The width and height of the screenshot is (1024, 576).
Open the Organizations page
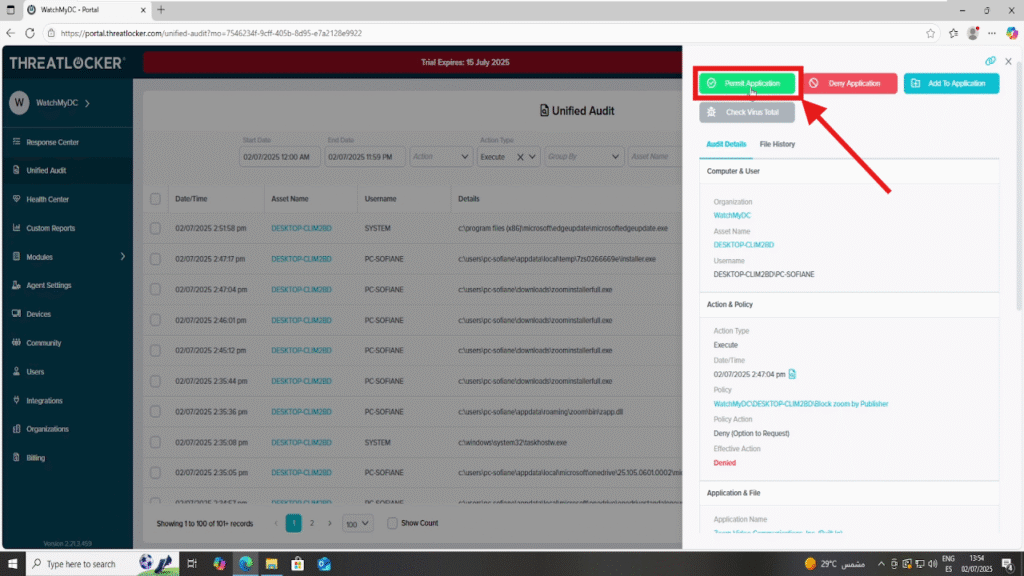(x=47, y=429)
